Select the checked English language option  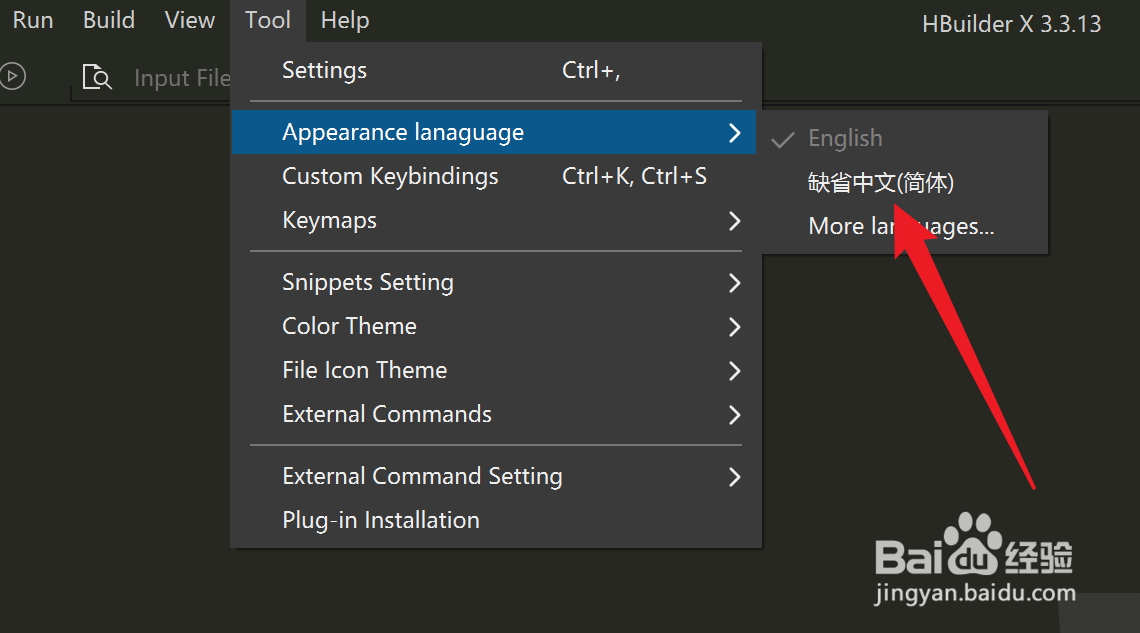tap(845, 138)
